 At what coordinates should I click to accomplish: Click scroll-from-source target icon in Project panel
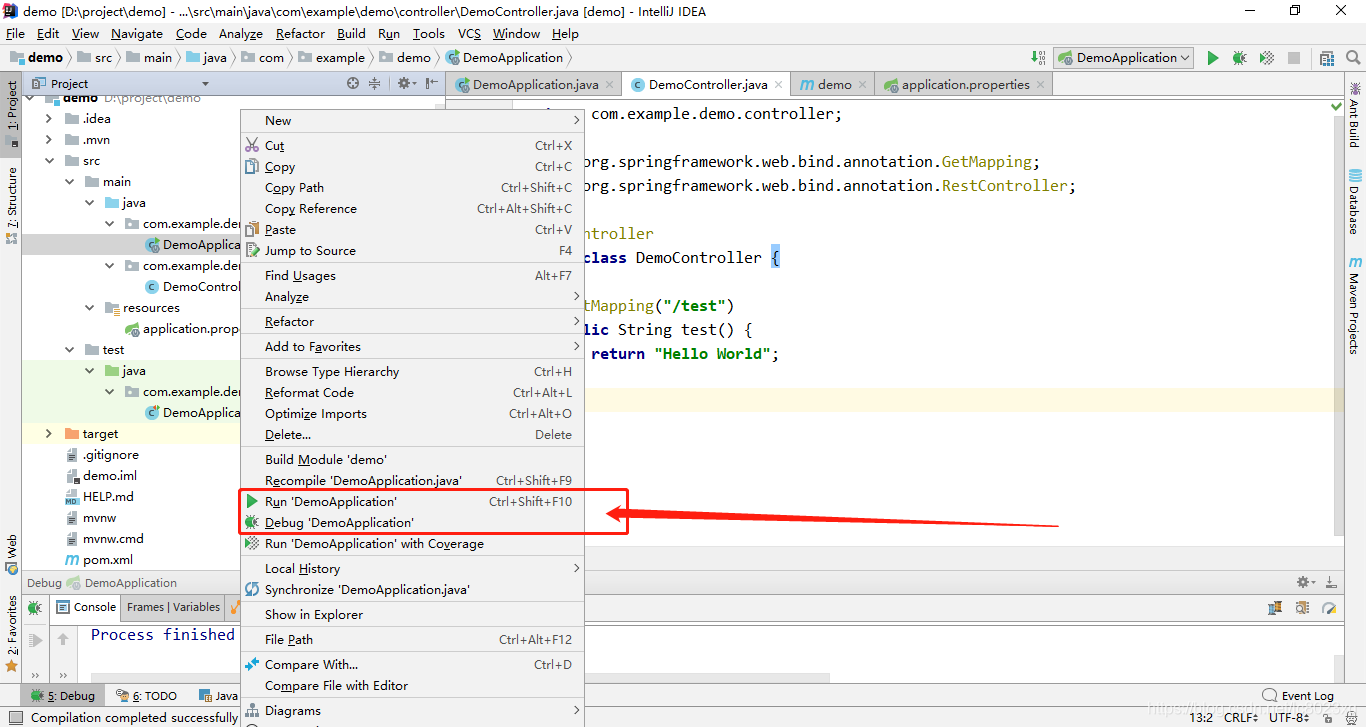(354, 84)
